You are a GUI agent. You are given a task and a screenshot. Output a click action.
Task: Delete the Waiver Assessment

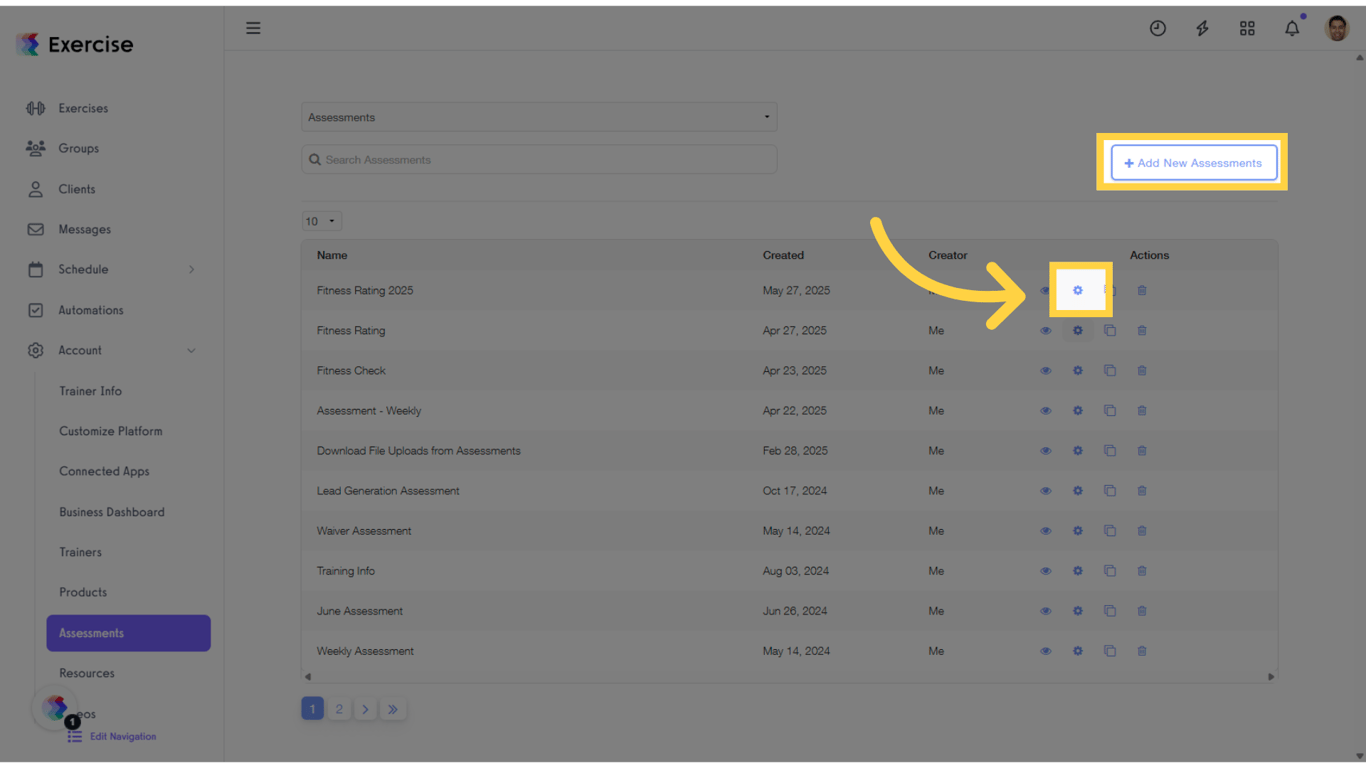(1142, 530)
